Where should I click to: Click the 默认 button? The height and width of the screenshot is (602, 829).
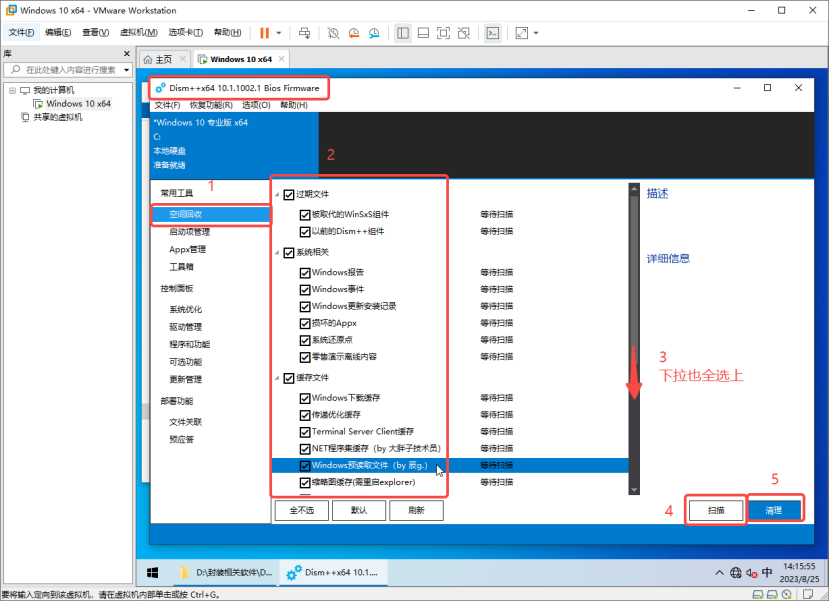pos(359,511)
